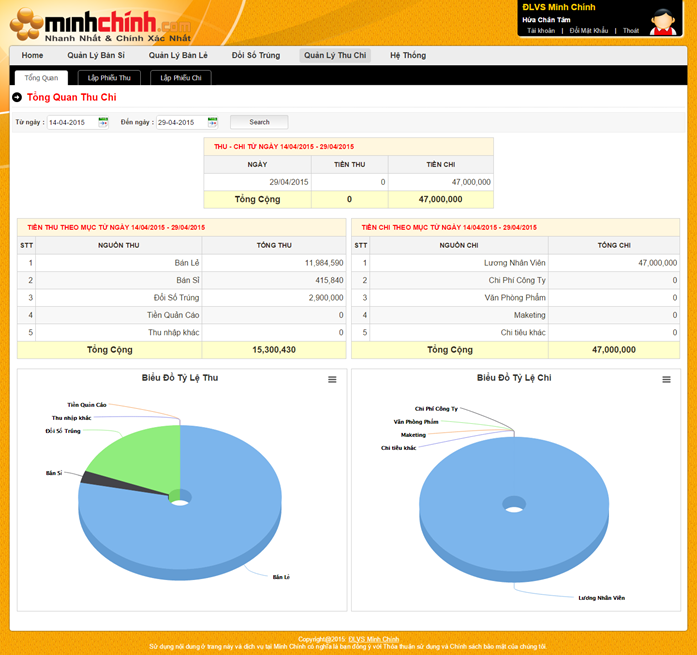Image resolution: width=697 pixels, height=655 pixels.
Task: Select the Hệ Thống menu
Action: click(x=408, y=56)
